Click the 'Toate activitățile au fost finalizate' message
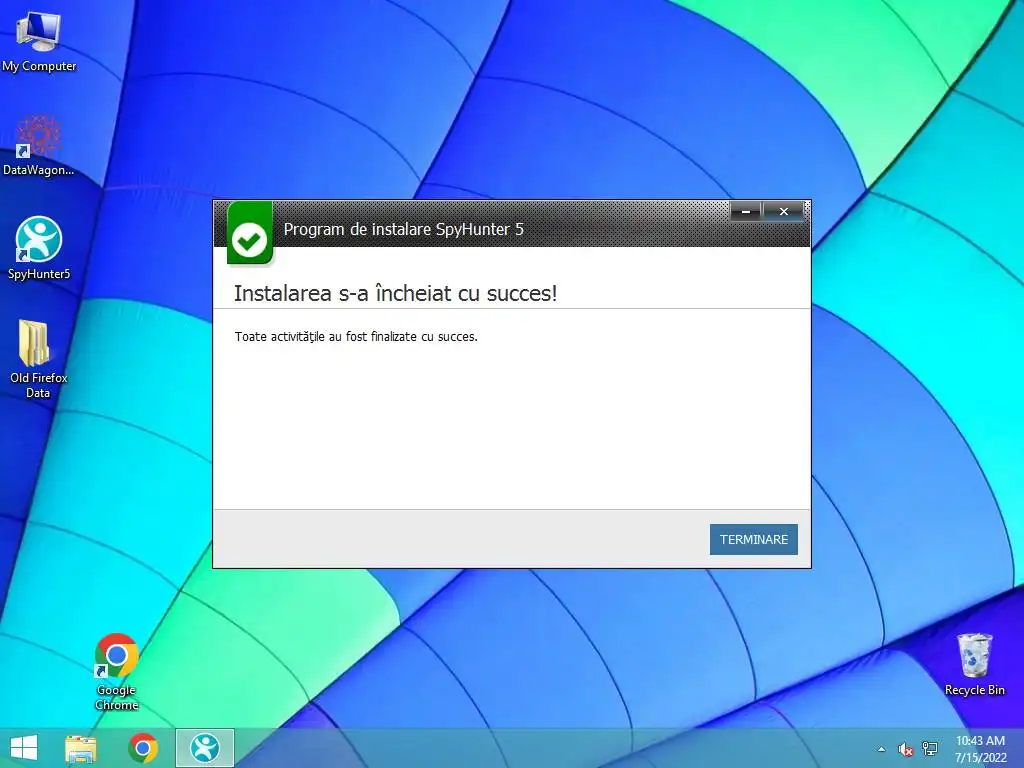The height and width of the screenshot is (768, 1024). [357, 337]
